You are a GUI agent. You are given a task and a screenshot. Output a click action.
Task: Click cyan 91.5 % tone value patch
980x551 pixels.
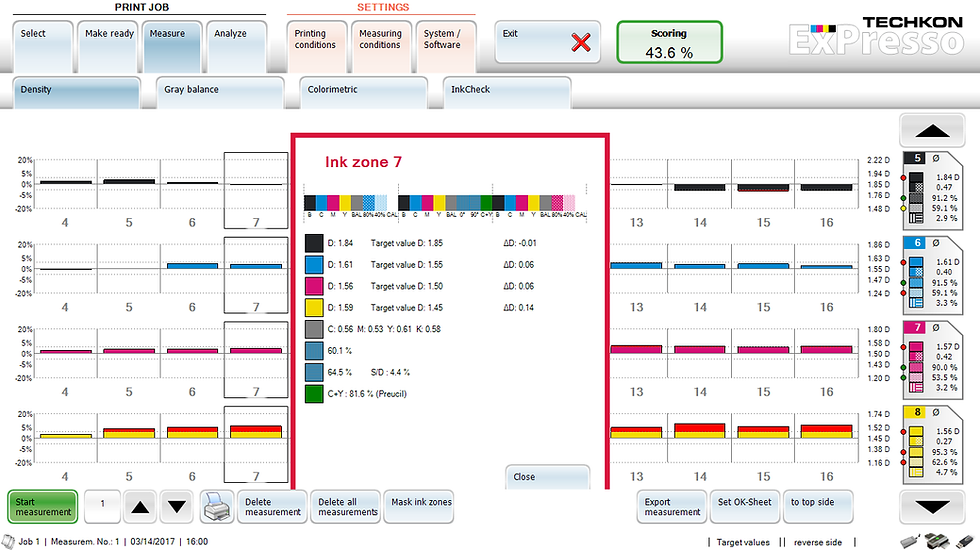(x=916, y=283)
